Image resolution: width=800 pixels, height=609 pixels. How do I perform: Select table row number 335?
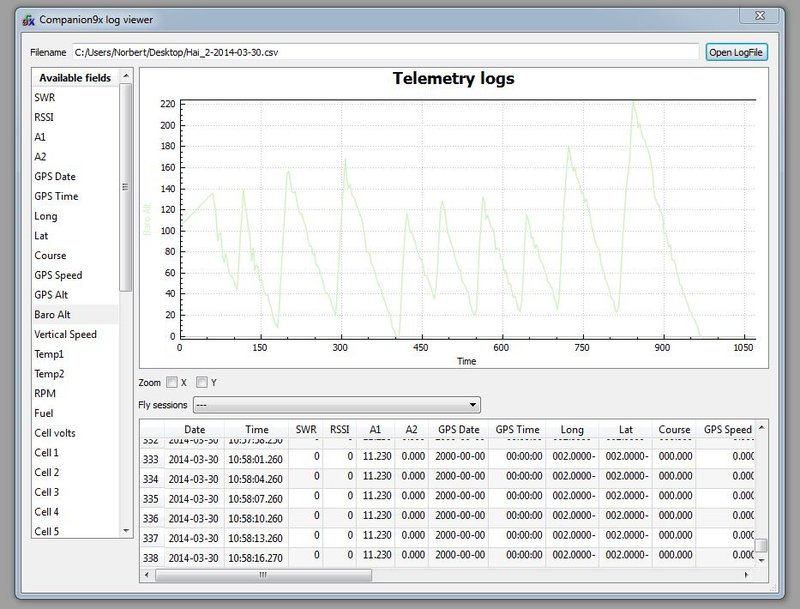click(x=151, y=499)
